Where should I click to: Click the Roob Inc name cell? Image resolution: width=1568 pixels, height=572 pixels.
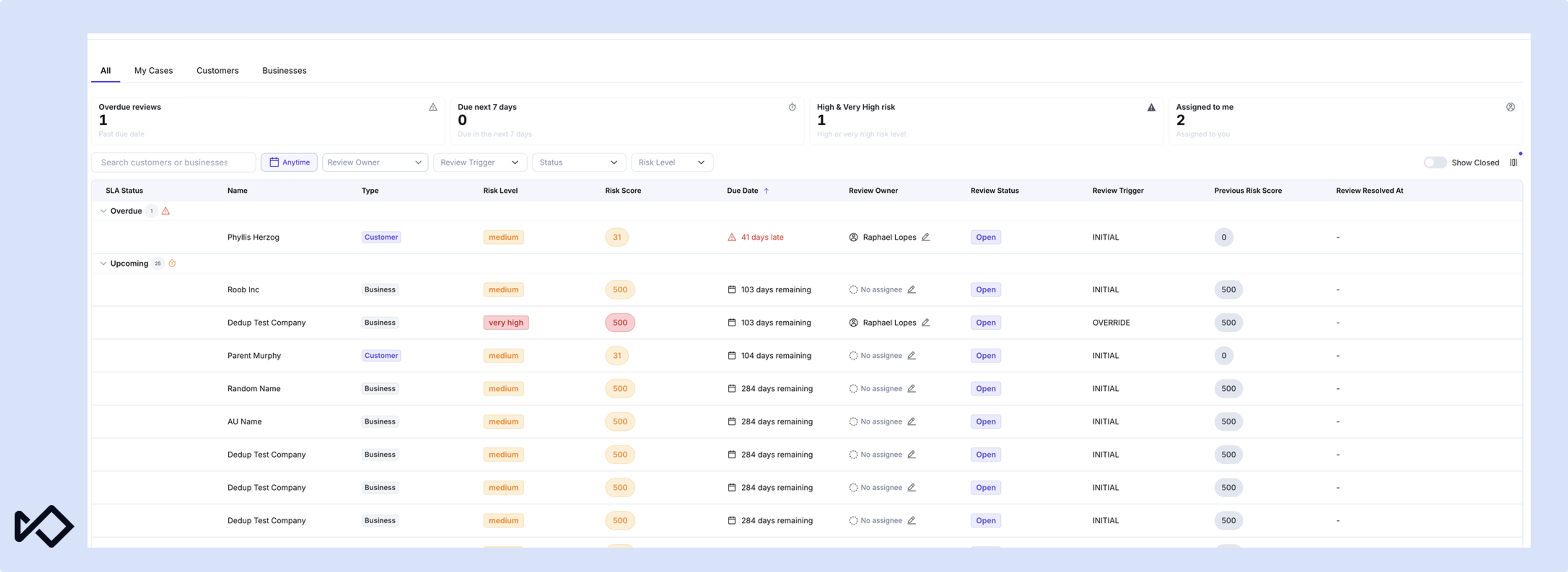coord(243,289)
